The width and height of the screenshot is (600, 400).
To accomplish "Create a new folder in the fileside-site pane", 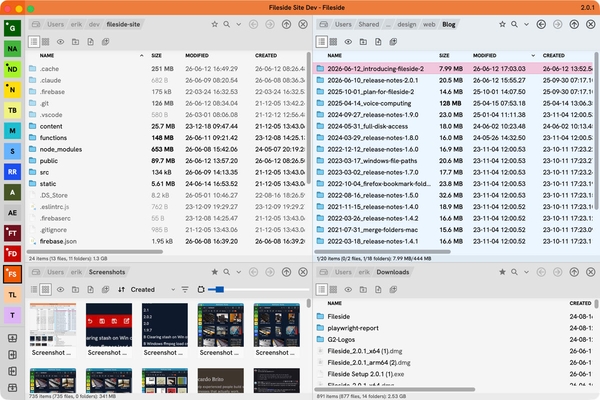I will coord(75,42).
